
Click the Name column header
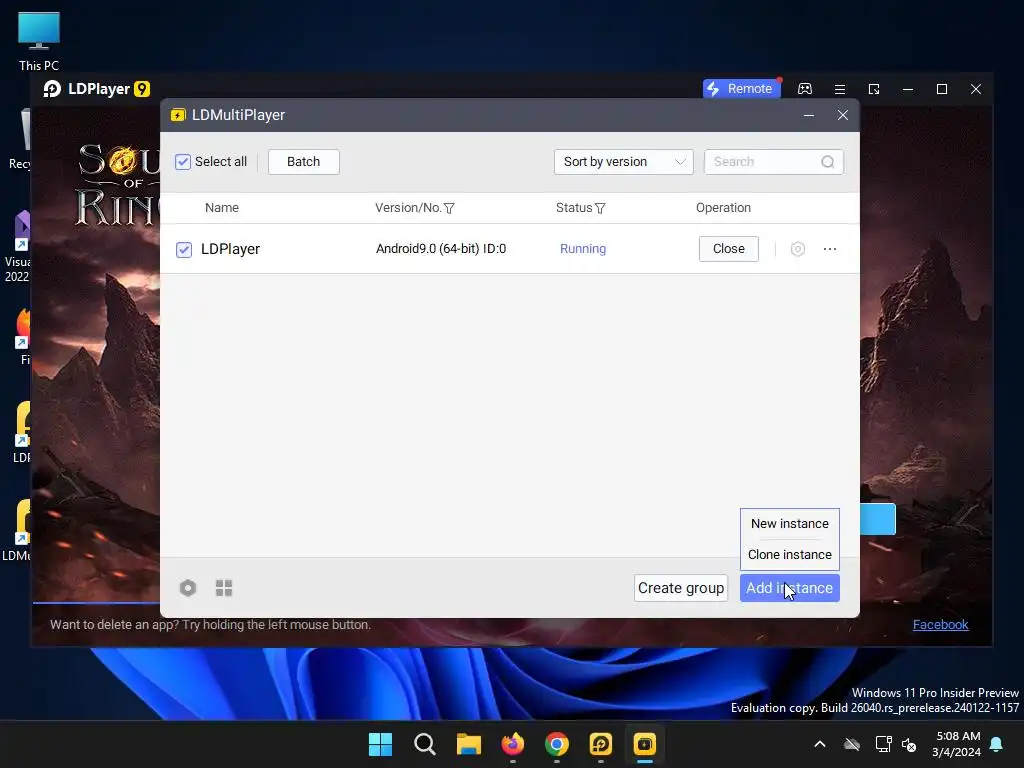pos(222,208)
